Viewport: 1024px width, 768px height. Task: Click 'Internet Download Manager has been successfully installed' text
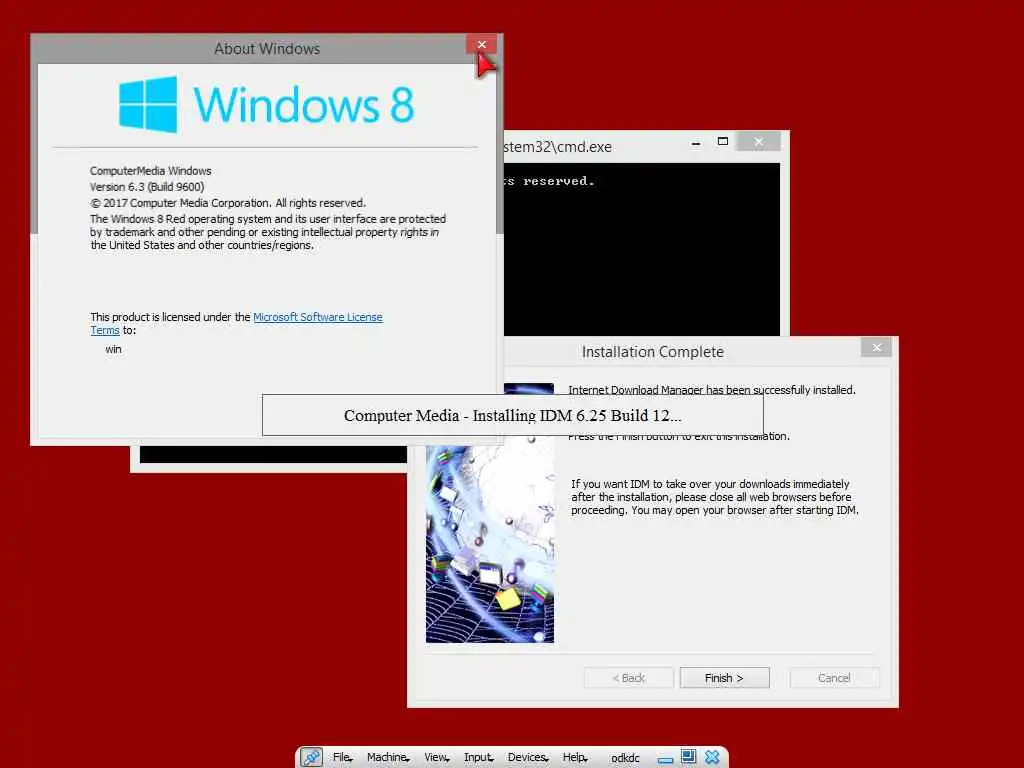(712, 390)
